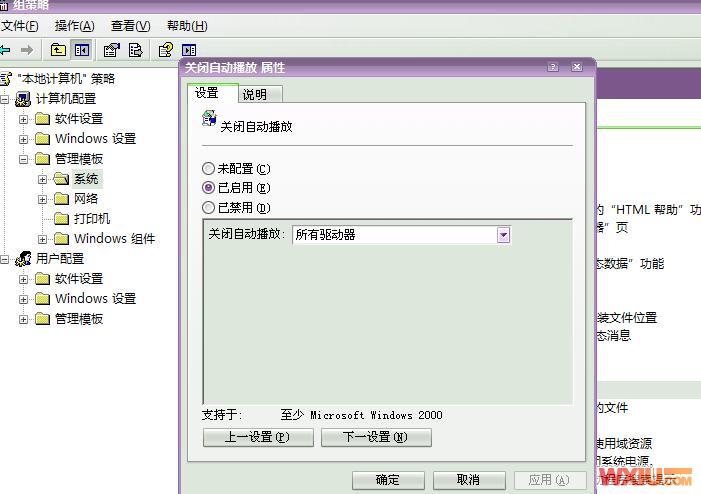Switch to the 说明 tab
Image resolution: width=701 pixels, height=494 pixels.
pos(255,94)
